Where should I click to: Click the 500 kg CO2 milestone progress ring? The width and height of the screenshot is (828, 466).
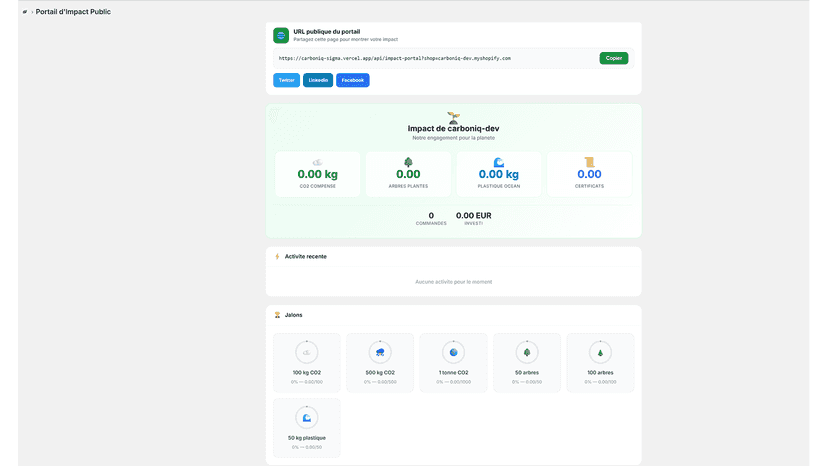coord(380,352)
